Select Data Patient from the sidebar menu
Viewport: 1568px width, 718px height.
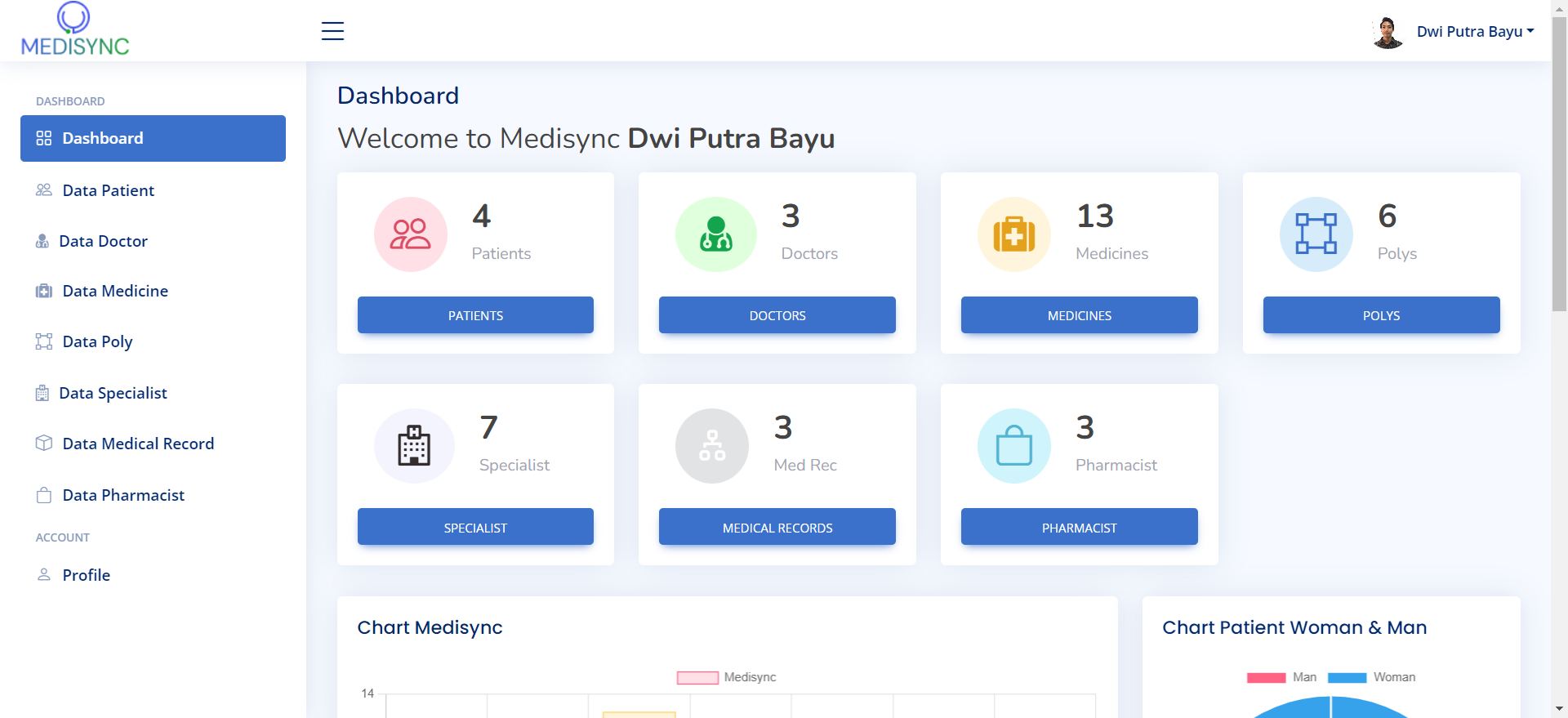click(x=107, y=190)
